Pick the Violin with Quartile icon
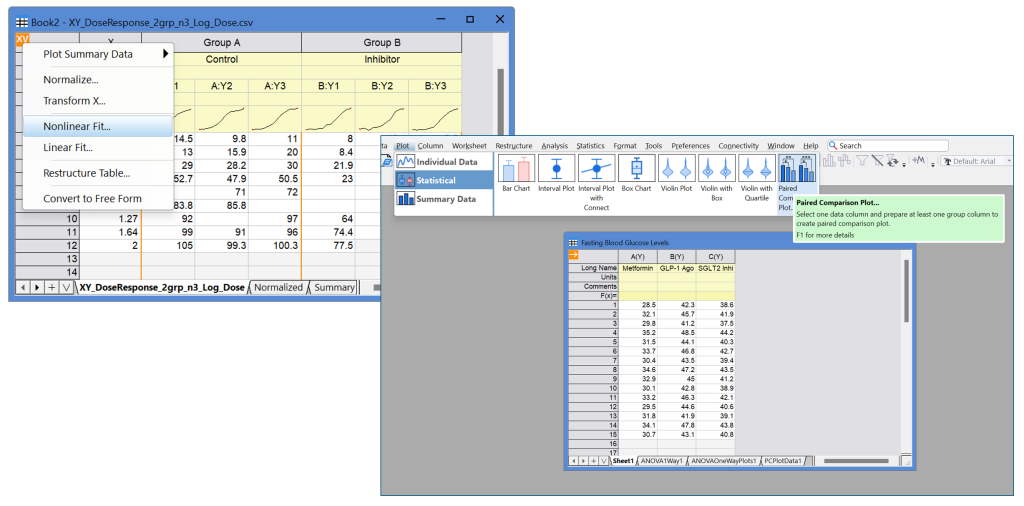1024x506 pixels. pos(756,168)
